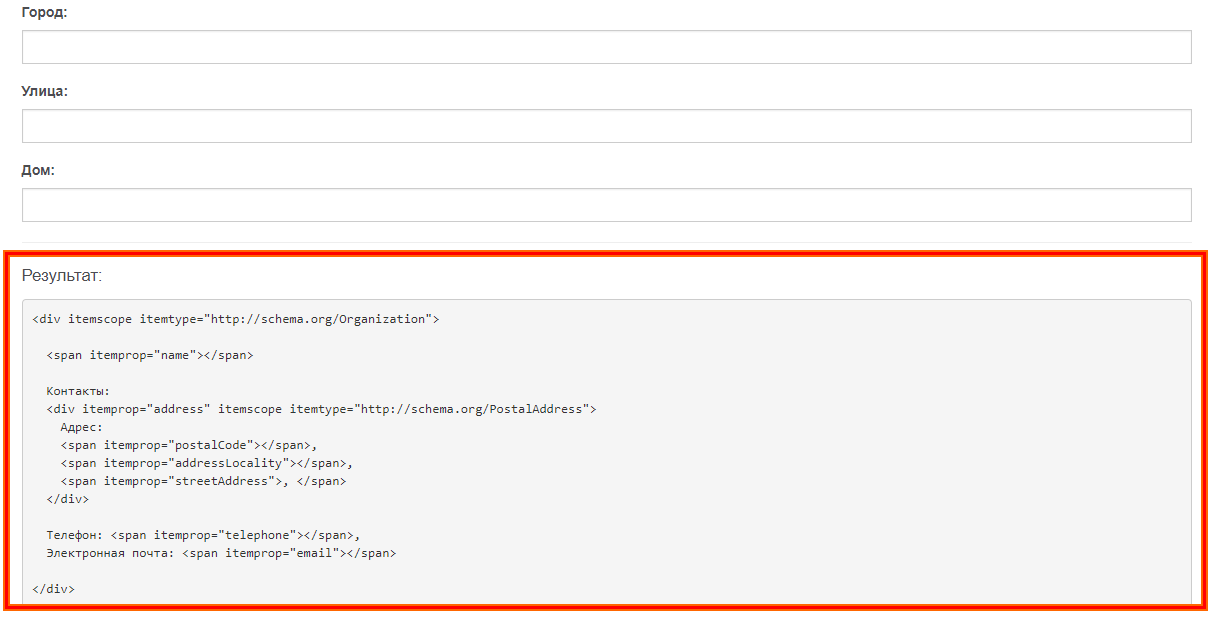This screenshot has height=622, width=1223.
Task: Click the Город: field label
Action: coord(44,12)
